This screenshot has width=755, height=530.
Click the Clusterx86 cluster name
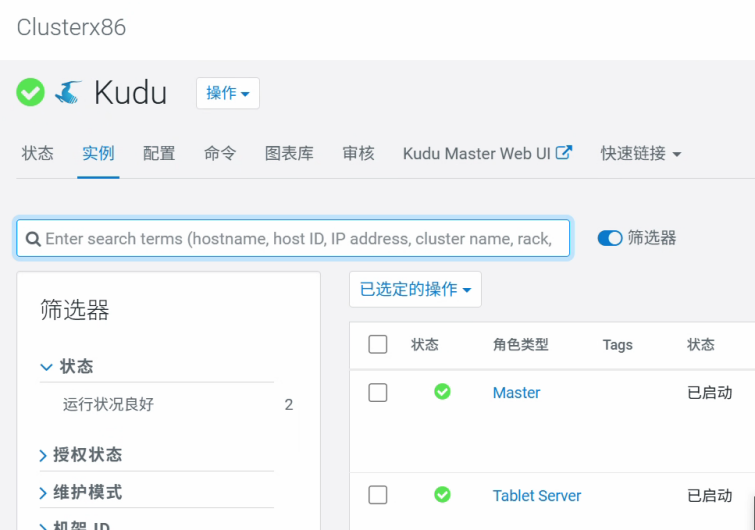click(x=71, y=27)
